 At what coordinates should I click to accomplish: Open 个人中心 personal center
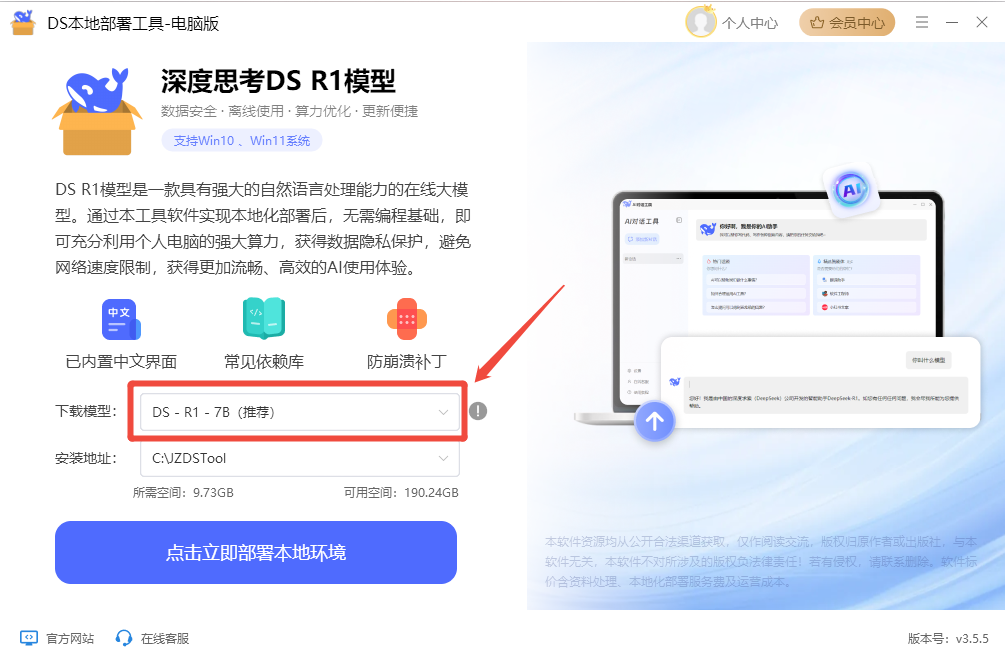point(749,23)
